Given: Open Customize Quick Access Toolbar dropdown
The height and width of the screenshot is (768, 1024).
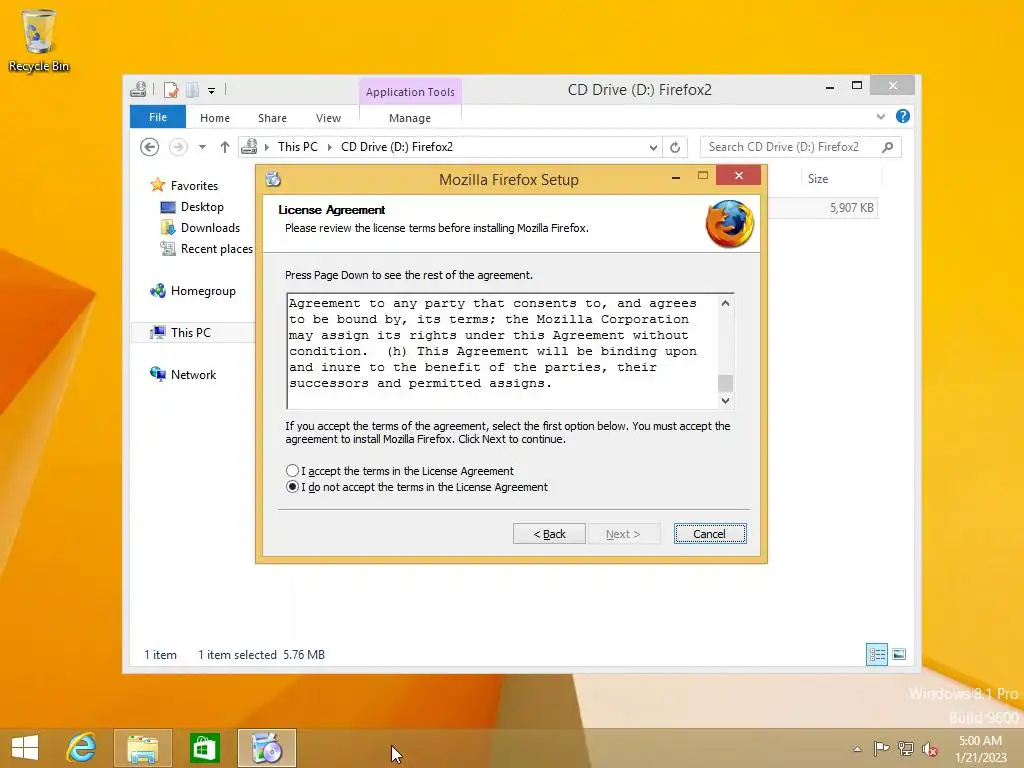Looking at the screenshot, I should (x=212, y=91).
